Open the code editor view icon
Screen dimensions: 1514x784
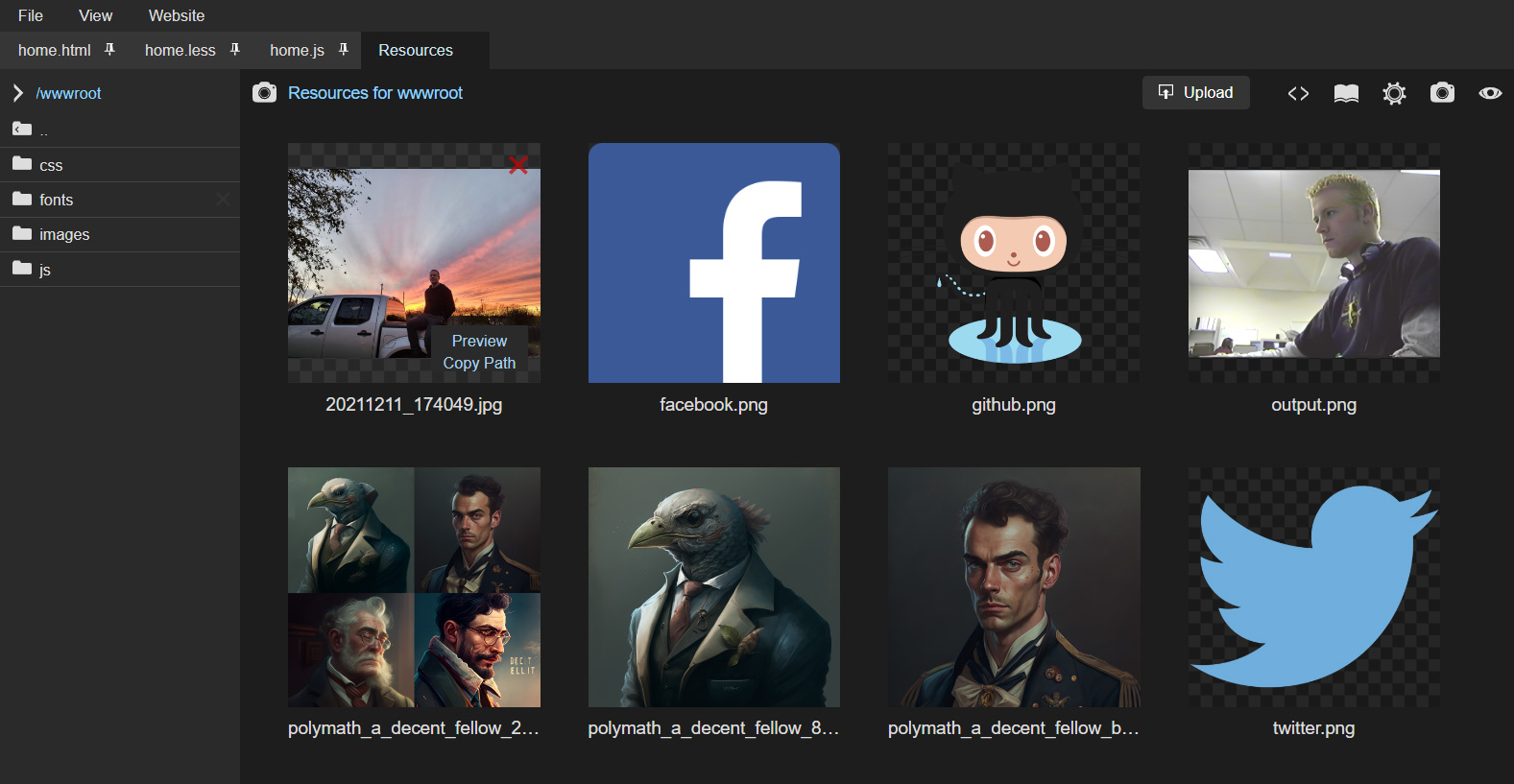tap(1298, 93)
